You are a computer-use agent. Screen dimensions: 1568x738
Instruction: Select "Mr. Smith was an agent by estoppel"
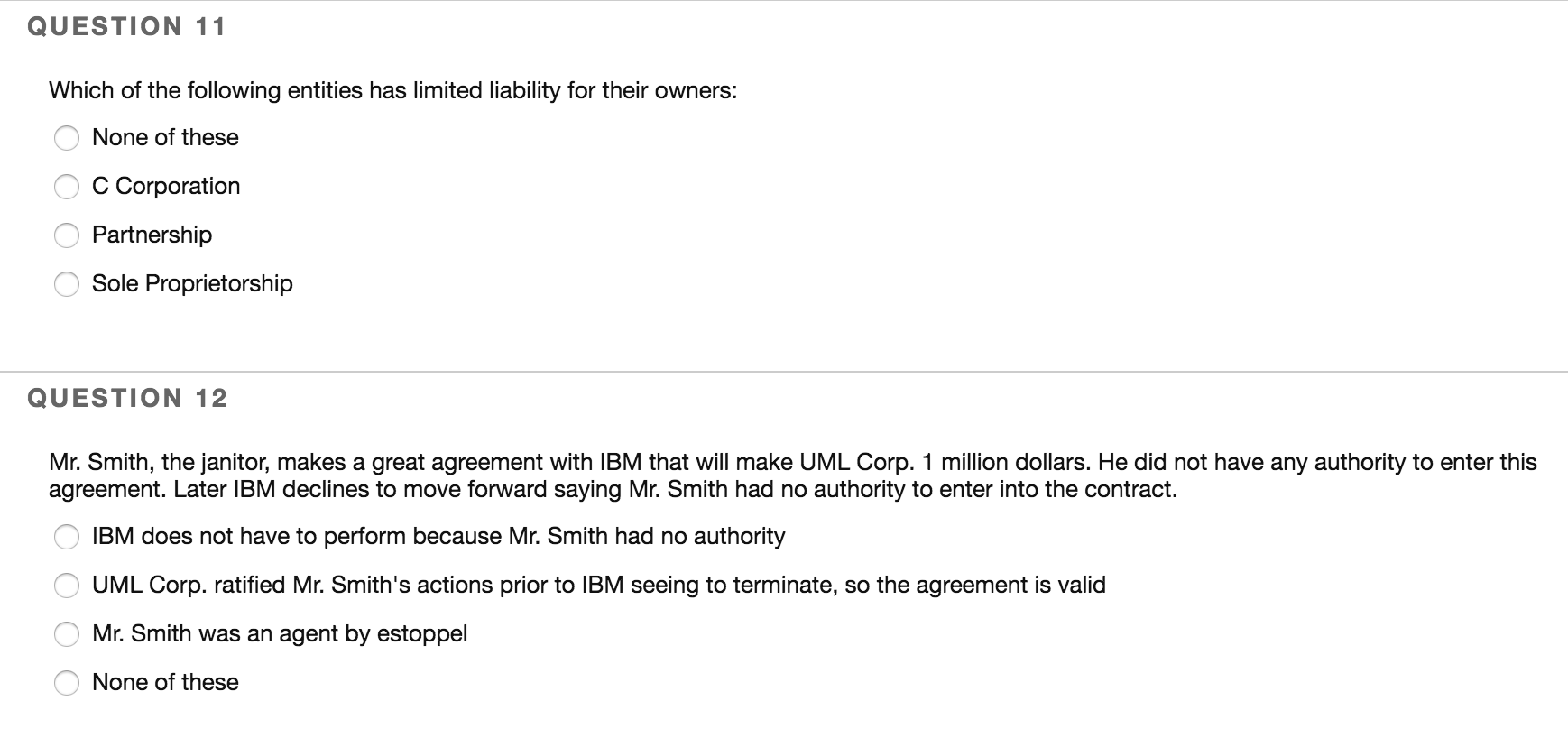[x=67, y=634]
